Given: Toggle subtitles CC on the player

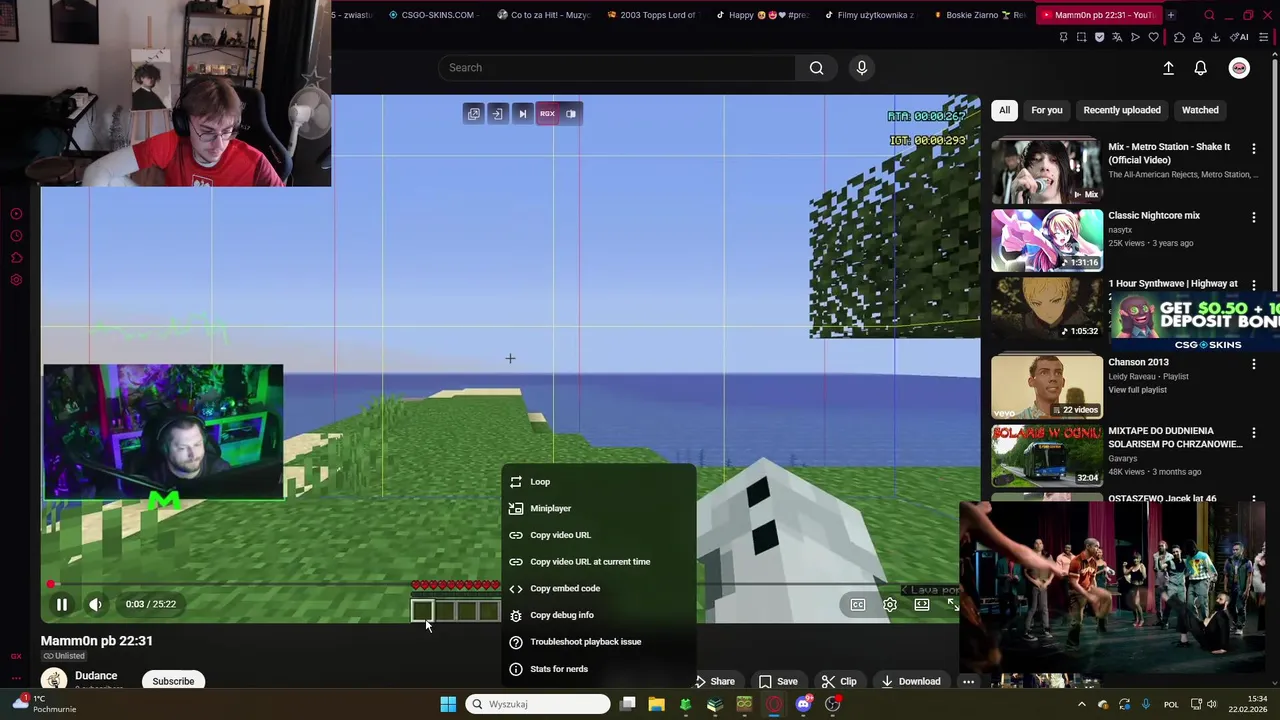Looking at the screenshot, I should click(858, 604).
